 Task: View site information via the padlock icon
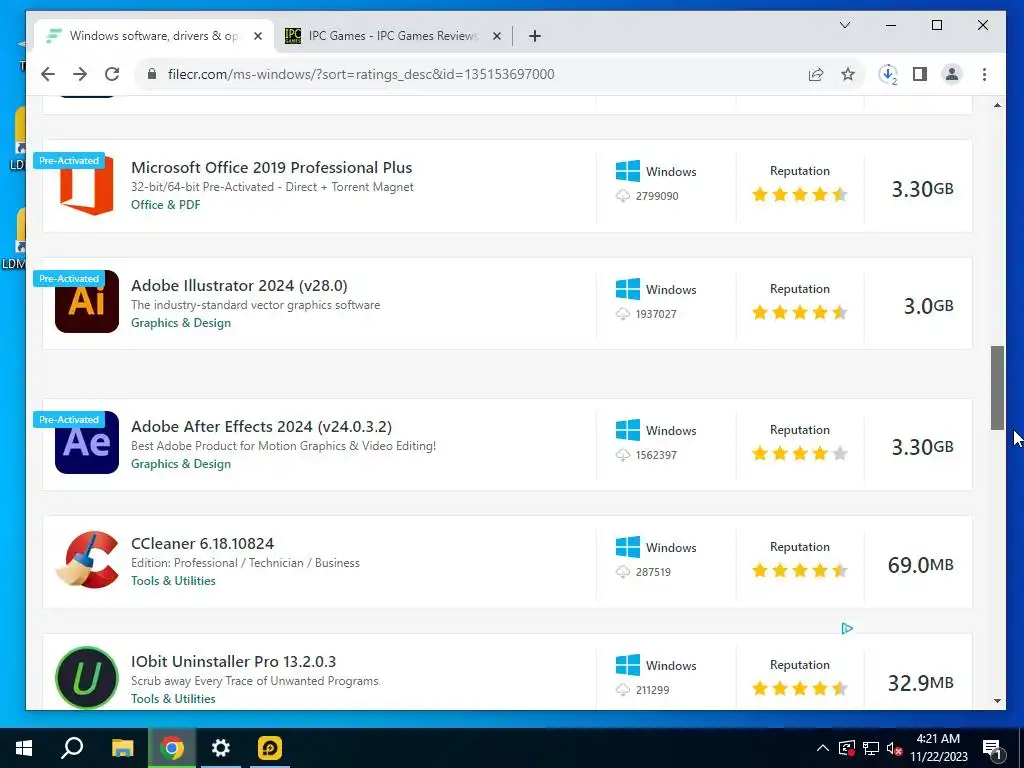(152, 74)
